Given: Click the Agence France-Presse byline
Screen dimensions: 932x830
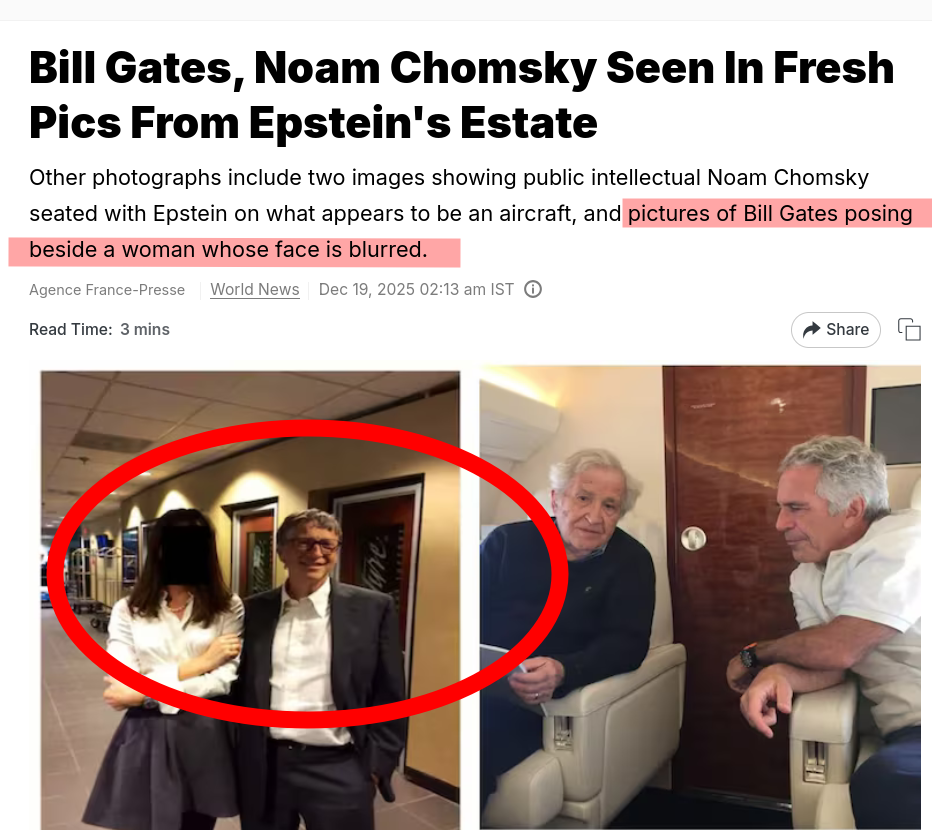Looking at the screenshot, I should click(107, 289).
